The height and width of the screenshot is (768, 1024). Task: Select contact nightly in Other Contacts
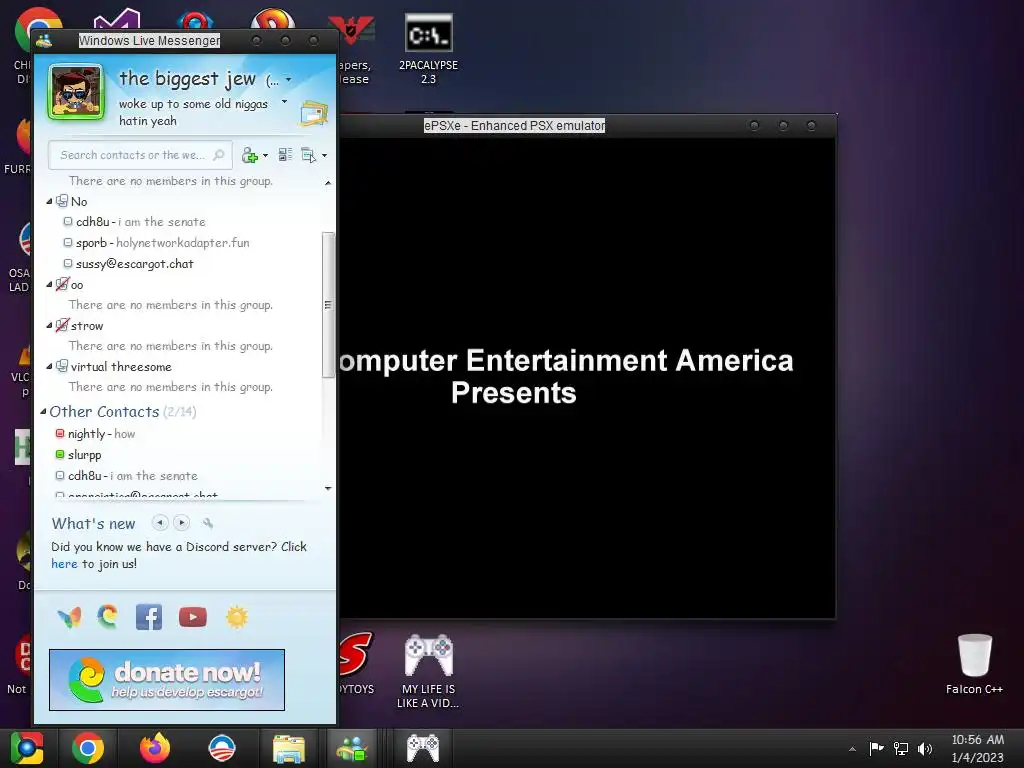pos(95,434)
